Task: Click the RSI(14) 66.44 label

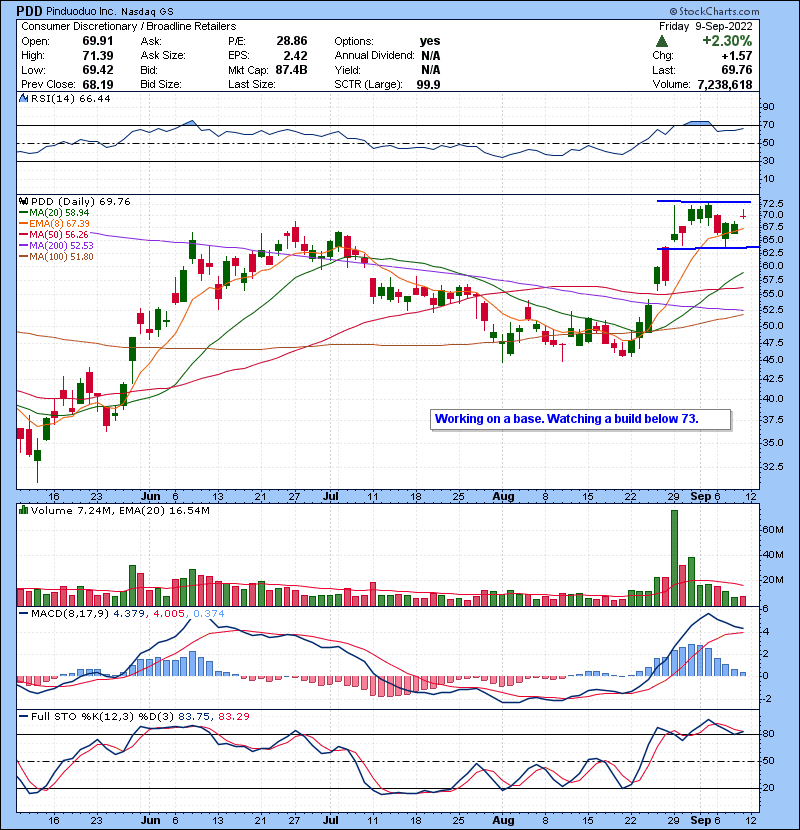Action: click(70, 98)
